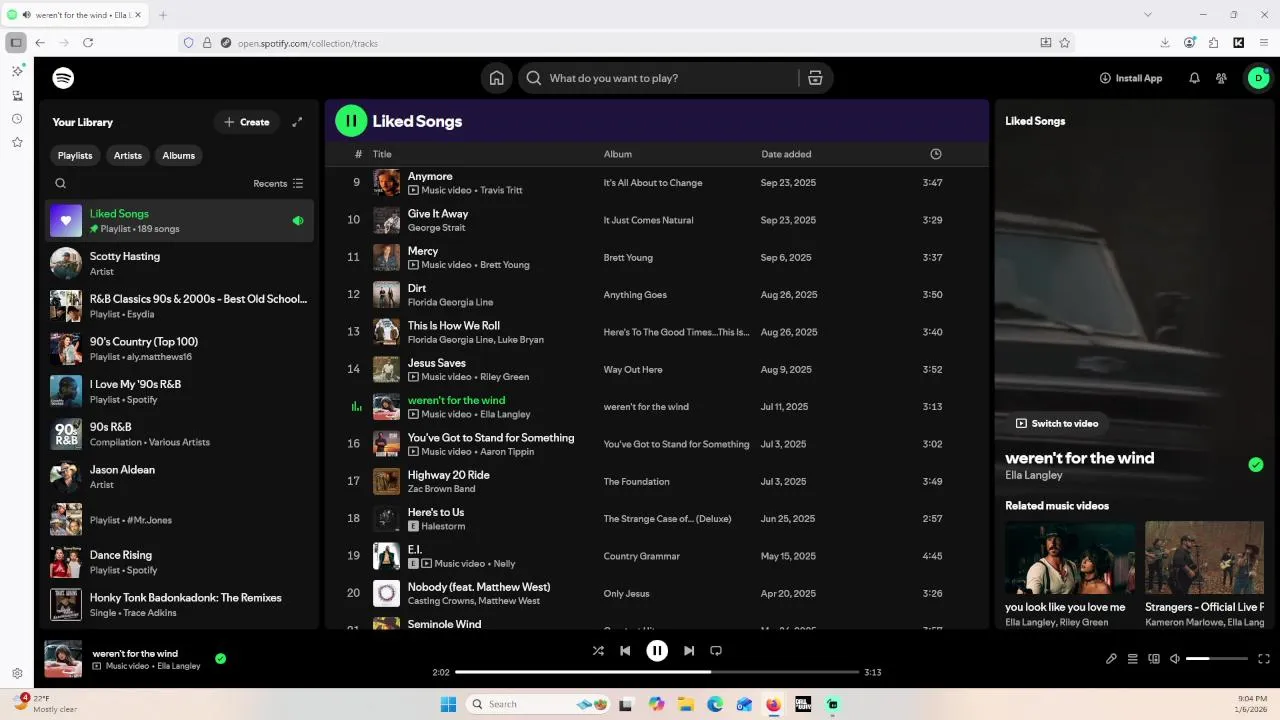Screen dimensions: 1280x720
Task: Pause Liked Songs with green button
Action: 351,121
